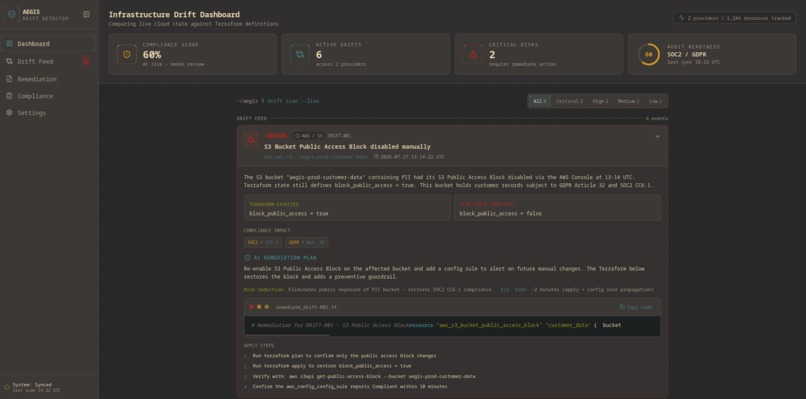Click the SOC2 / CC6.1 compliance tag

point(263,242)
